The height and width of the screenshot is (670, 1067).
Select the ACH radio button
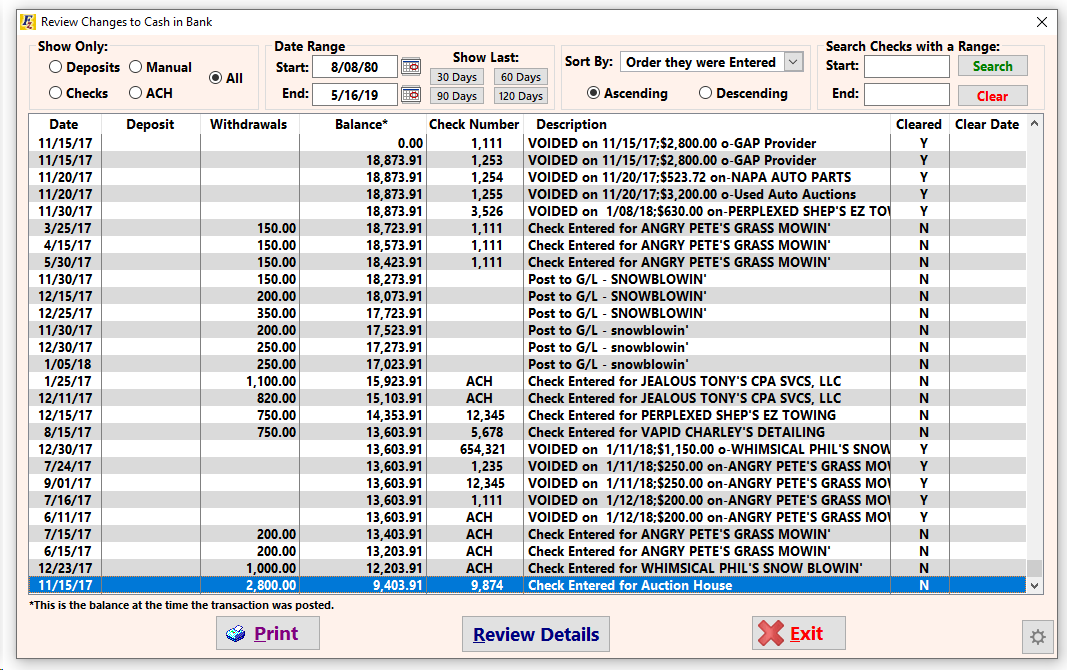pos(135,93)
